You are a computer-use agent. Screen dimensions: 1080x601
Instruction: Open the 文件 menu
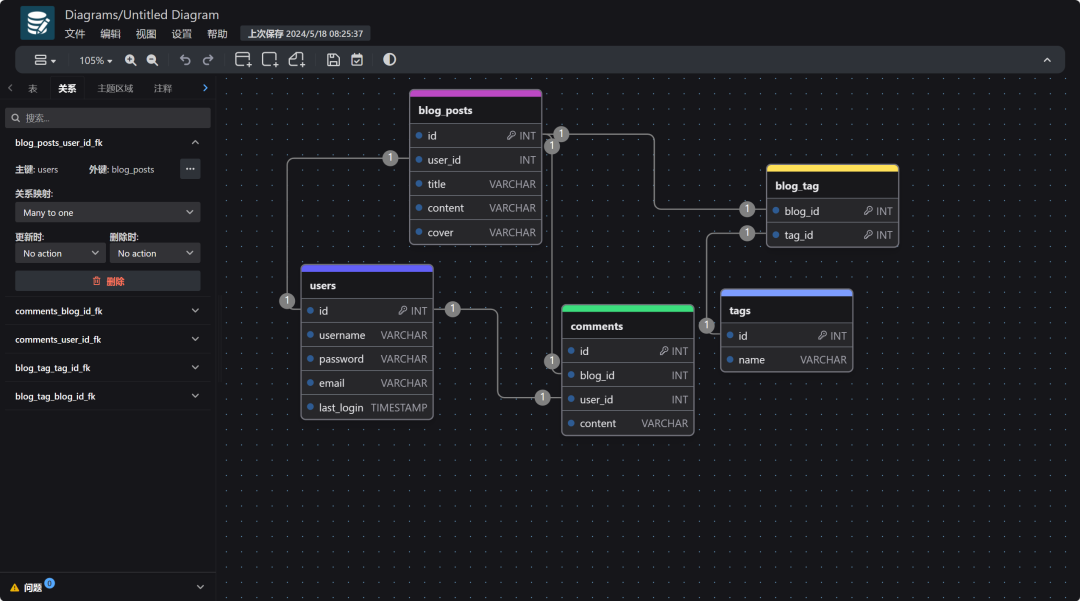pos(75,34)
